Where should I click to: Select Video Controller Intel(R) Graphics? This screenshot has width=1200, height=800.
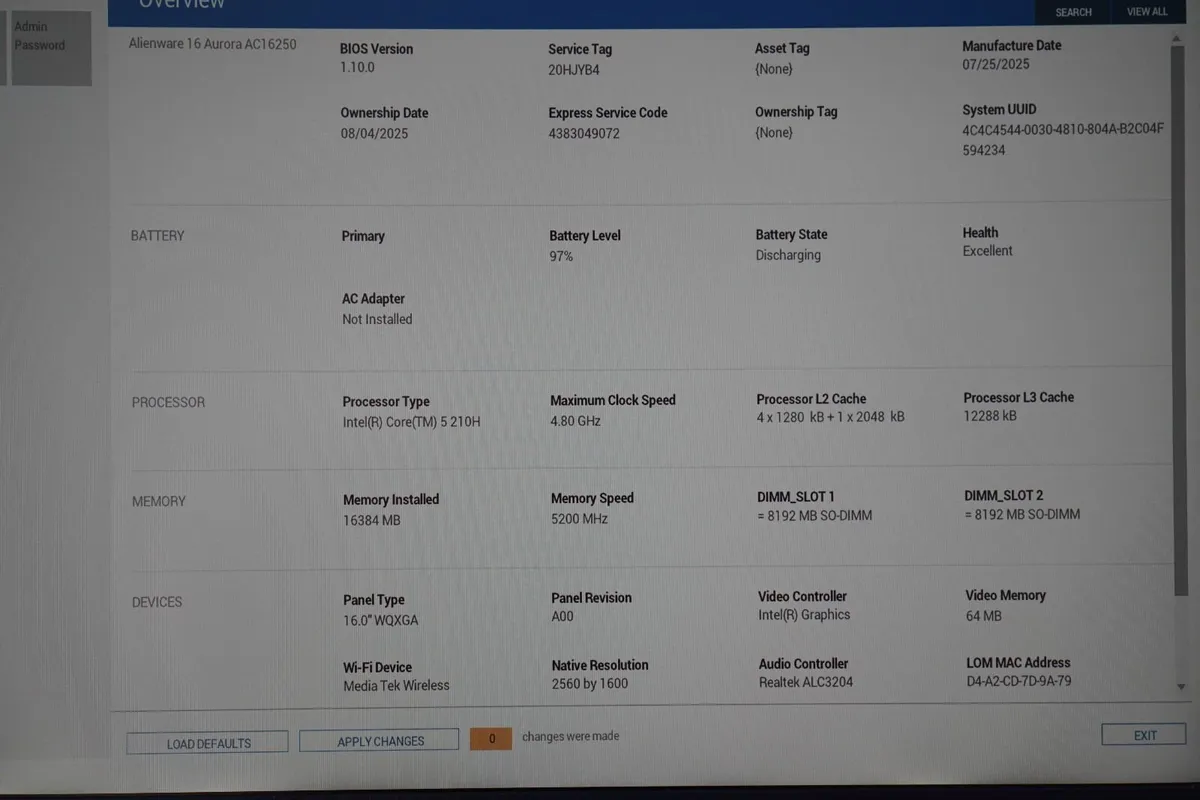coord(804,615)
